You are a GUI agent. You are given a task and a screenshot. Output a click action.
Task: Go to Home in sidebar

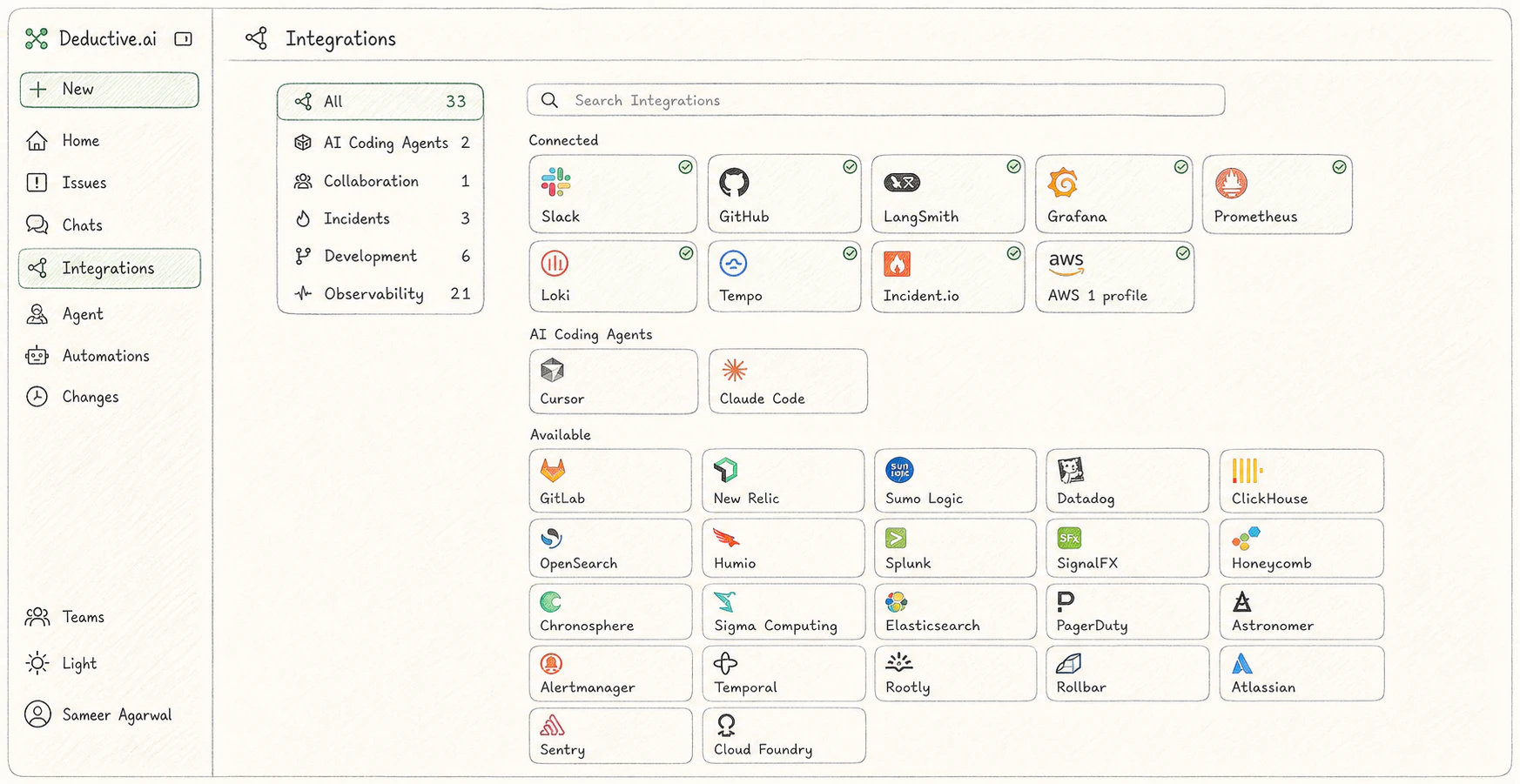[x=109, y=141]
